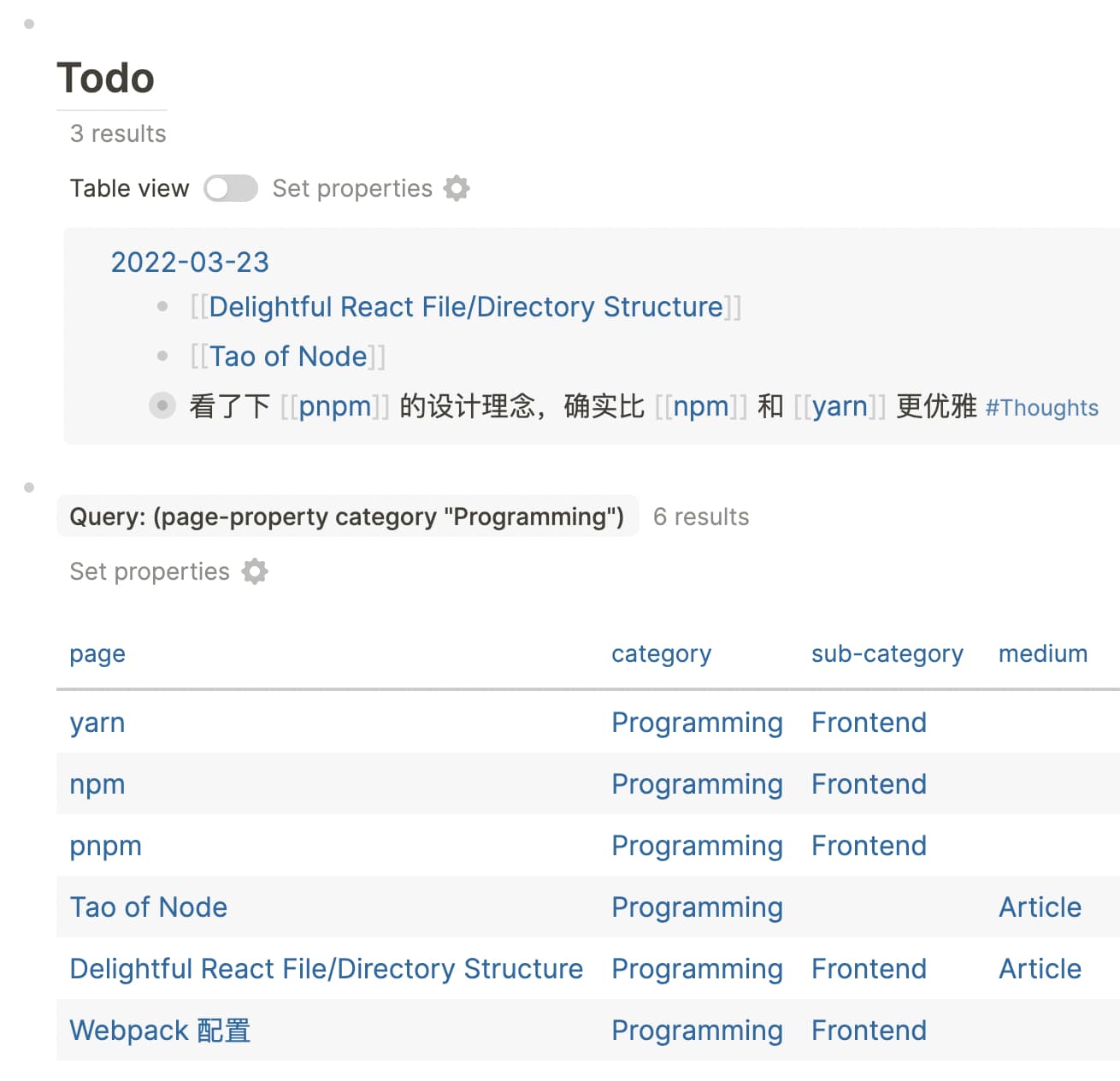Click the Query page-property title block
1120x1081 pixels.
pyautogui.click(x=346, y=517)
